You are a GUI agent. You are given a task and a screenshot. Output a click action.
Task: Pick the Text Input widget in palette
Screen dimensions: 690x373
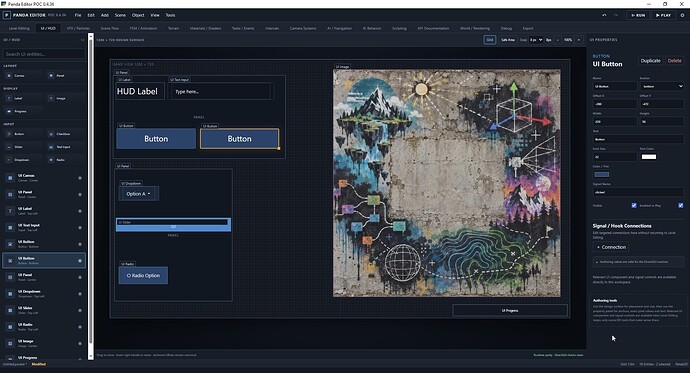click(x=65, y=147)
